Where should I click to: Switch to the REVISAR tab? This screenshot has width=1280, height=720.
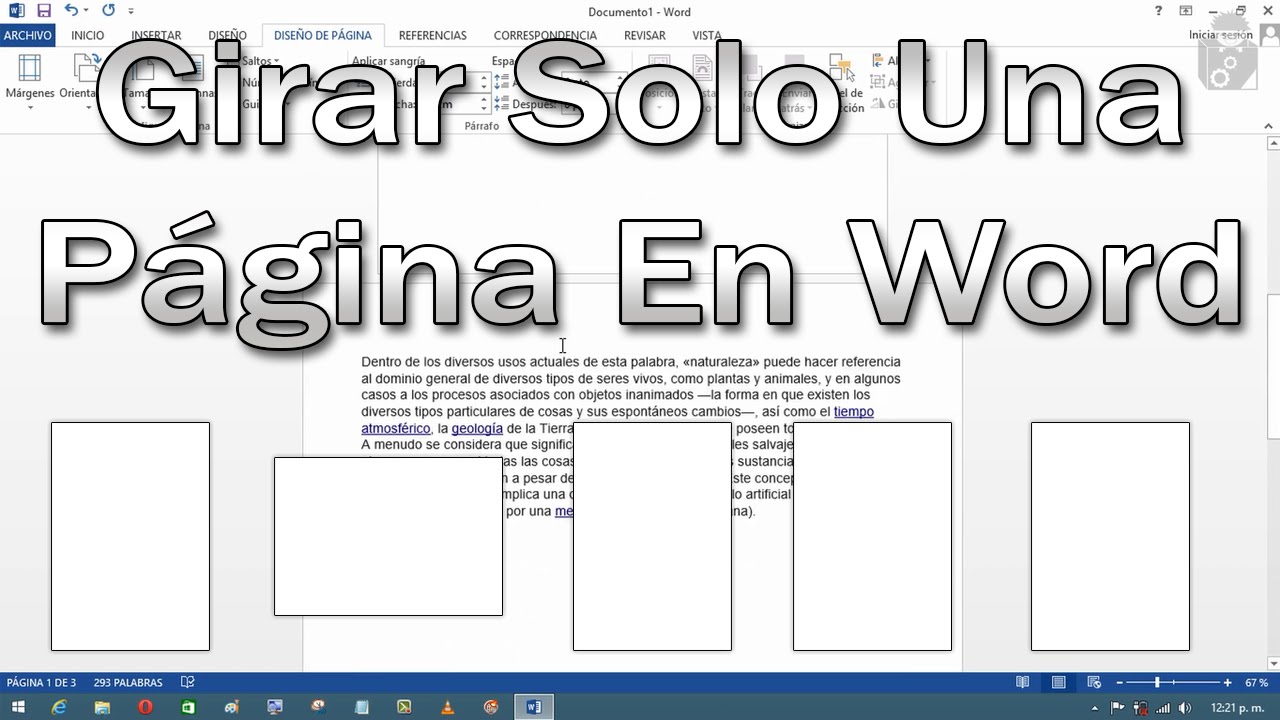coord(645,35)
